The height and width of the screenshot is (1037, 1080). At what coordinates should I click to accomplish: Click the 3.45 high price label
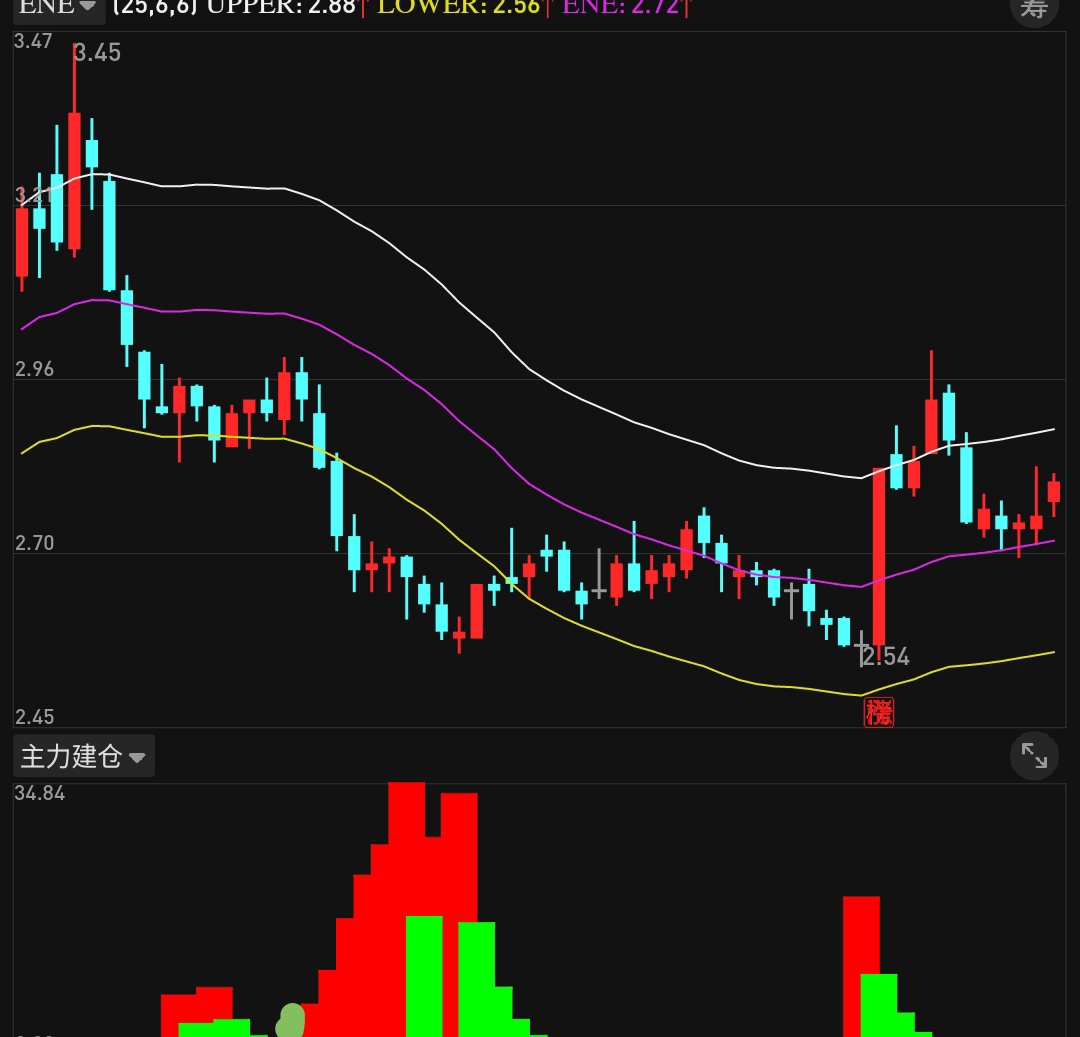[x=97, y=53]
